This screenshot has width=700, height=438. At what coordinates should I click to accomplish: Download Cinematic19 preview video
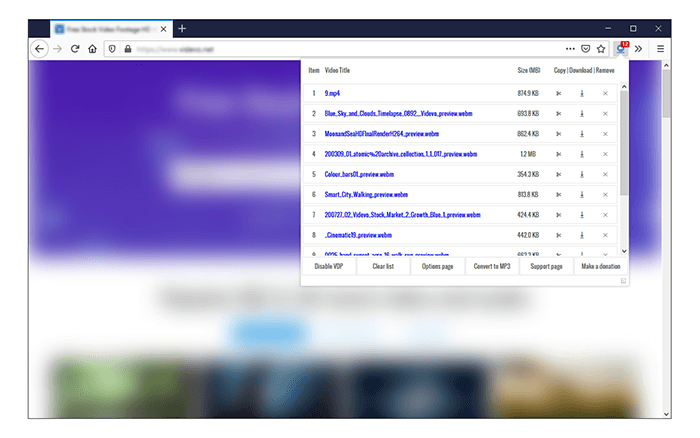(x=582, y=235)
